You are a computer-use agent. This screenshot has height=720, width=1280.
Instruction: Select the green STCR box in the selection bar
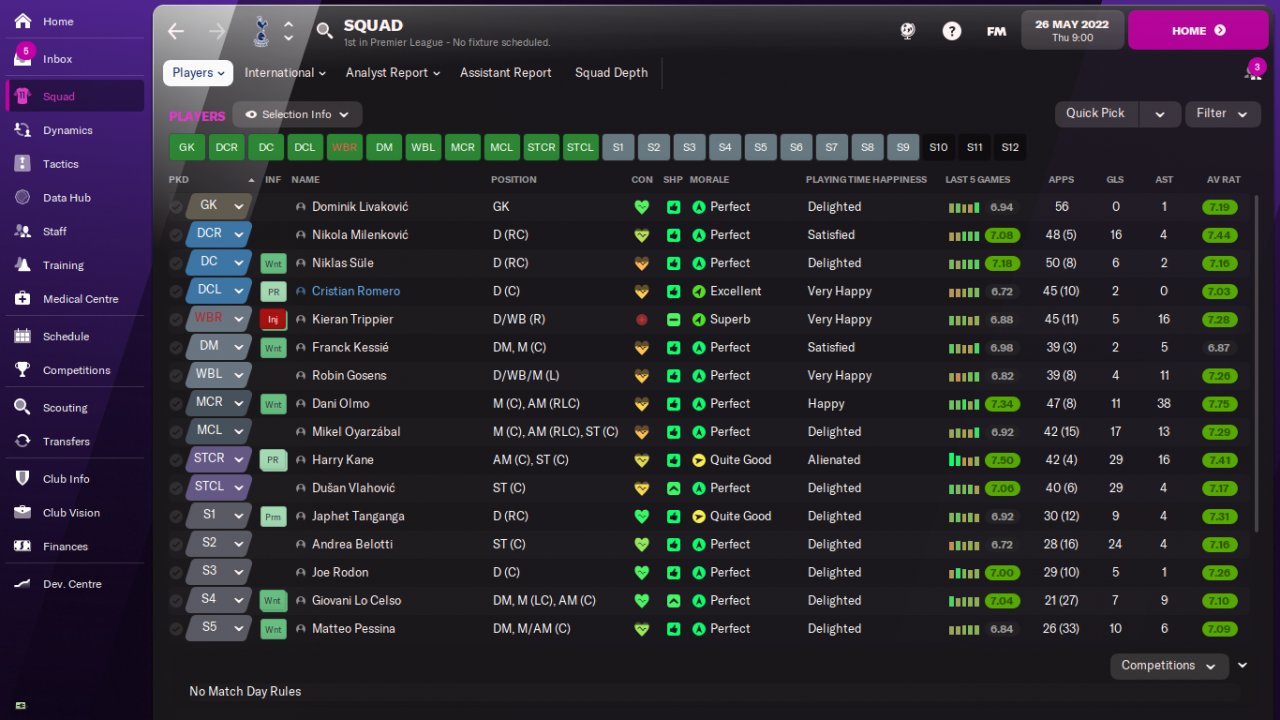pyautogui.click(x=541, y=147)
